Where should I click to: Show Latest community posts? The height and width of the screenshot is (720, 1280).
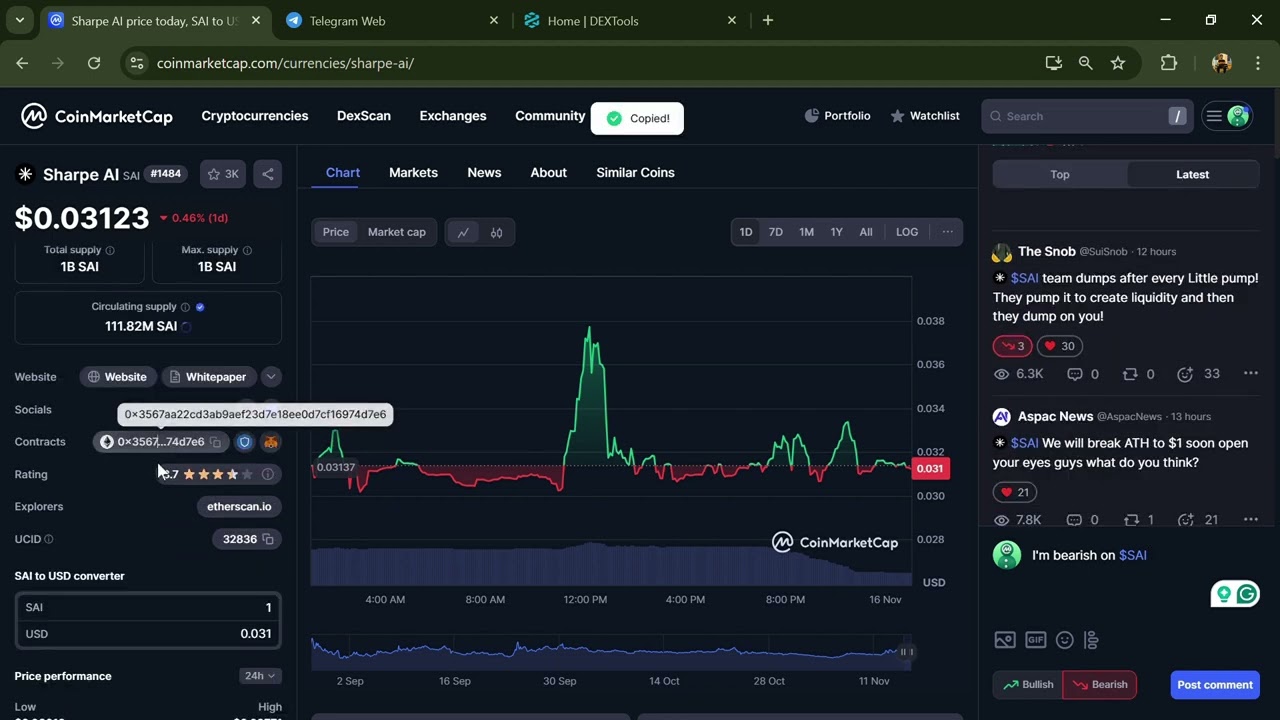[x=1192, y=174]
